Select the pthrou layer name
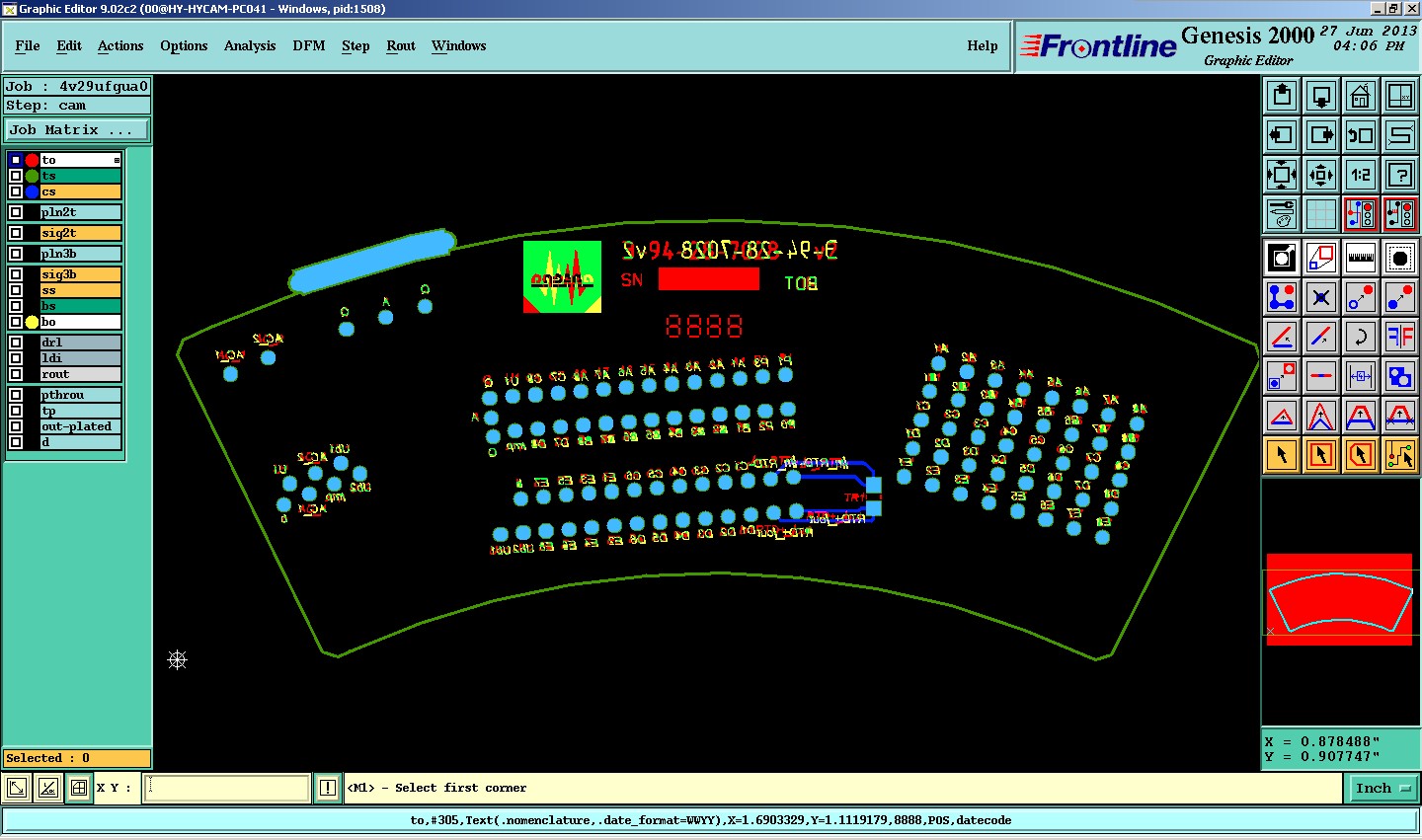This screenshot has height=840, width=1422. point(80,395)
